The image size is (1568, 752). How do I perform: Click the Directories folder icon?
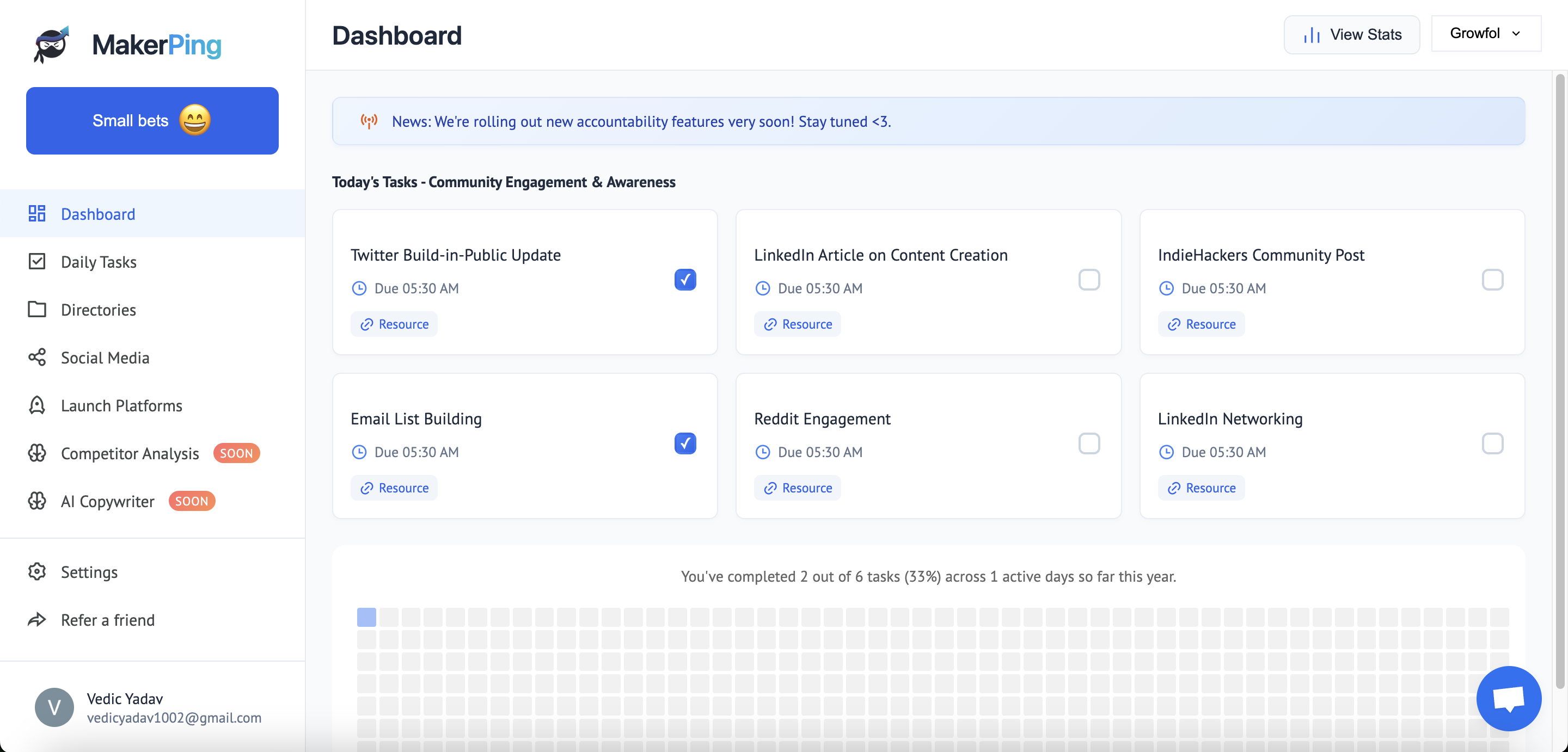pos(36,309)
